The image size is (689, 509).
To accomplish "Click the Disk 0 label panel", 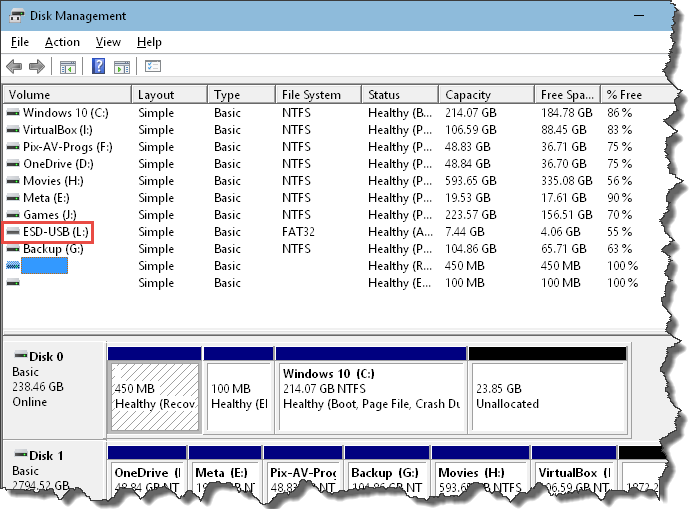I will click(54, 389).
